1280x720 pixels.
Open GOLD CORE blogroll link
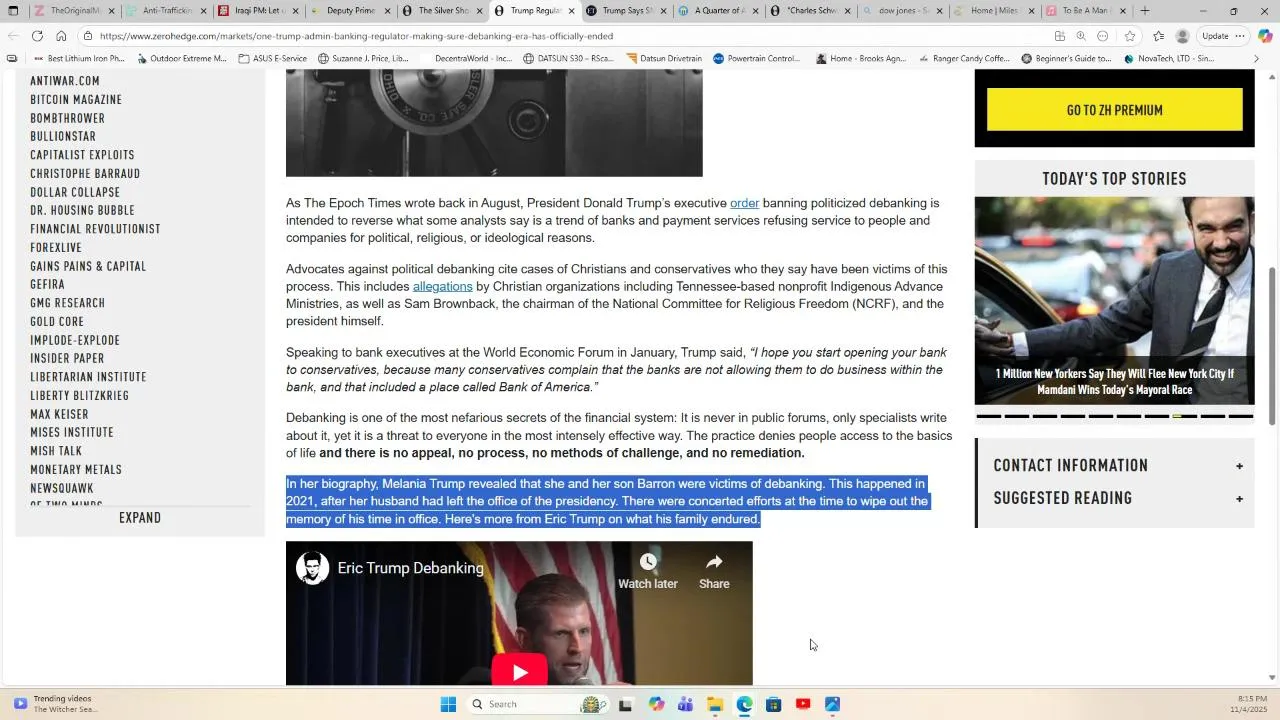(x=57, y=322)
